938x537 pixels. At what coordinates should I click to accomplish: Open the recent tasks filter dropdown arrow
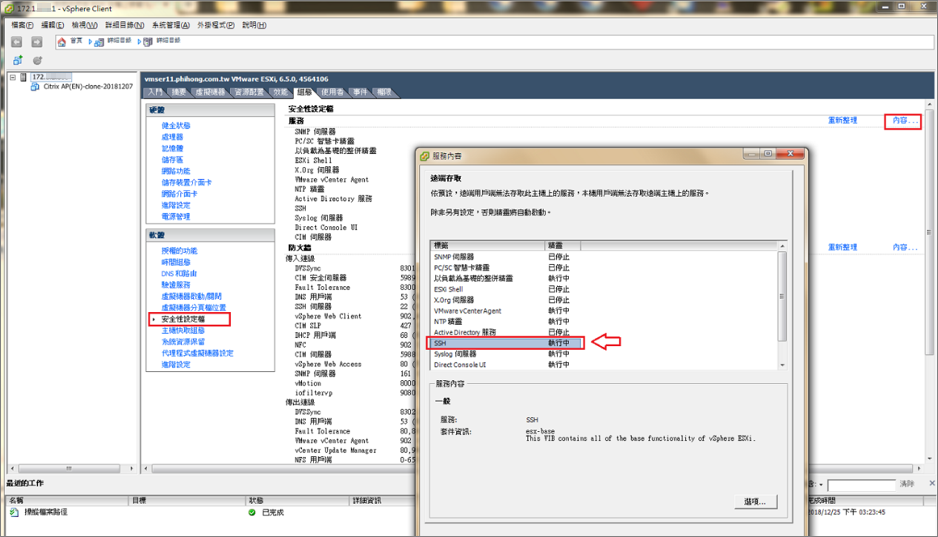pos(821,485)
